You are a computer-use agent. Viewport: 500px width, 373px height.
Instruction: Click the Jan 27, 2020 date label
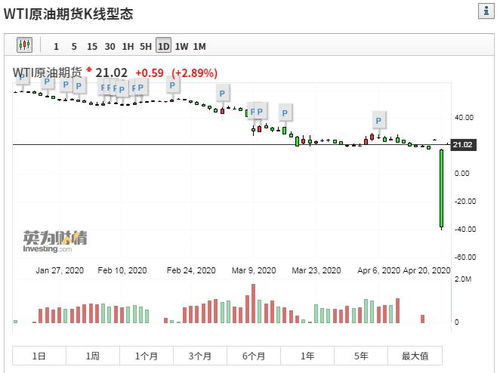[60, 270]
